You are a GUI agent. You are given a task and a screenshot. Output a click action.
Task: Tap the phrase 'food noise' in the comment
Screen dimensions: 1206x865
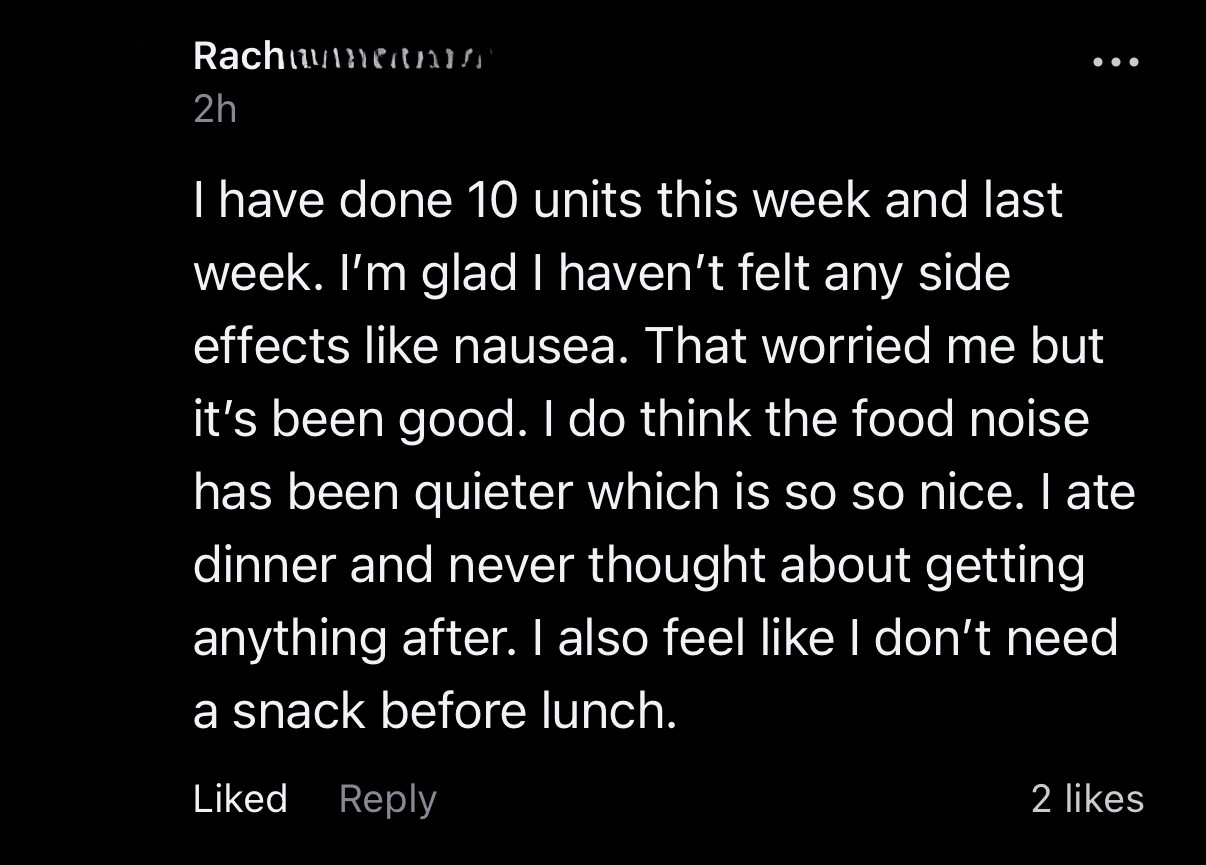[x=970, y=418]
